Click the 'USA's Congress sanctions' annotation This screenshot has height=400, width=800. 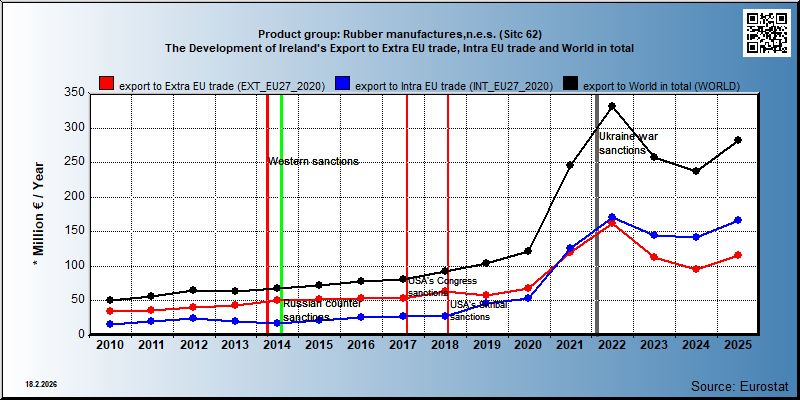[x=442, y=287]
